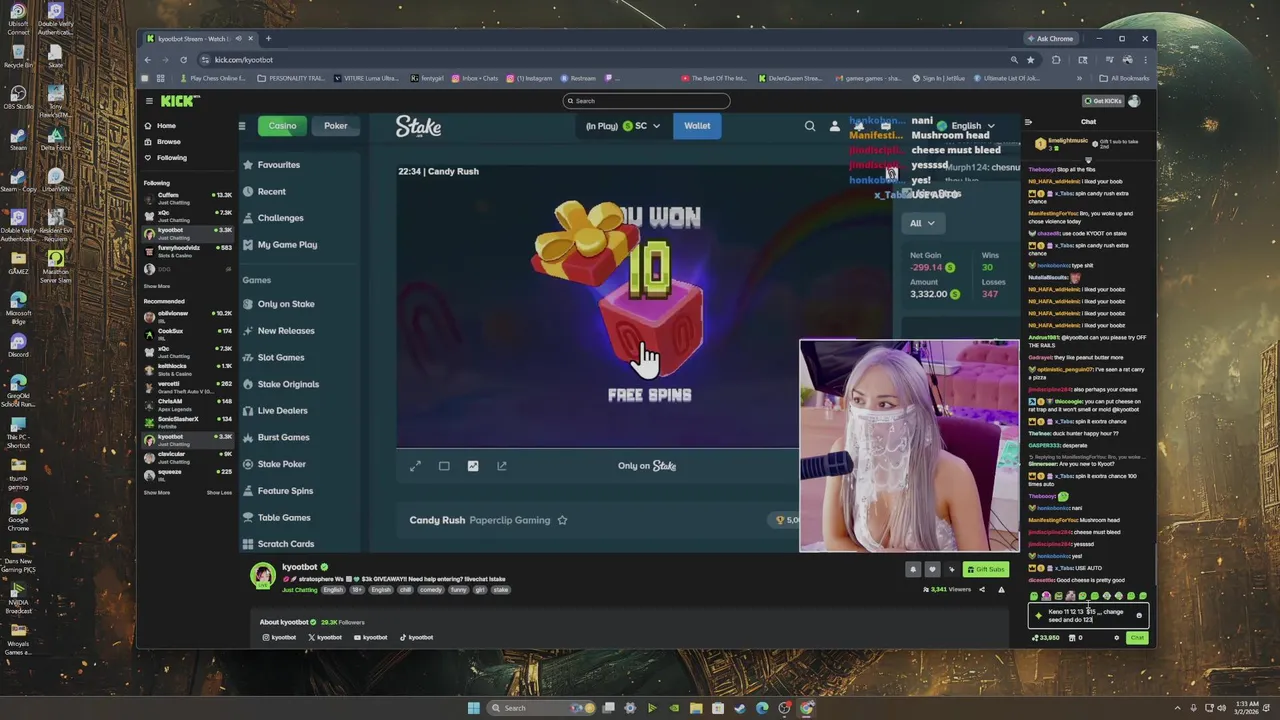Report stream with warning triangle icon
Viewport: 1280px width, 720px height.
(x=1001, y=590)
